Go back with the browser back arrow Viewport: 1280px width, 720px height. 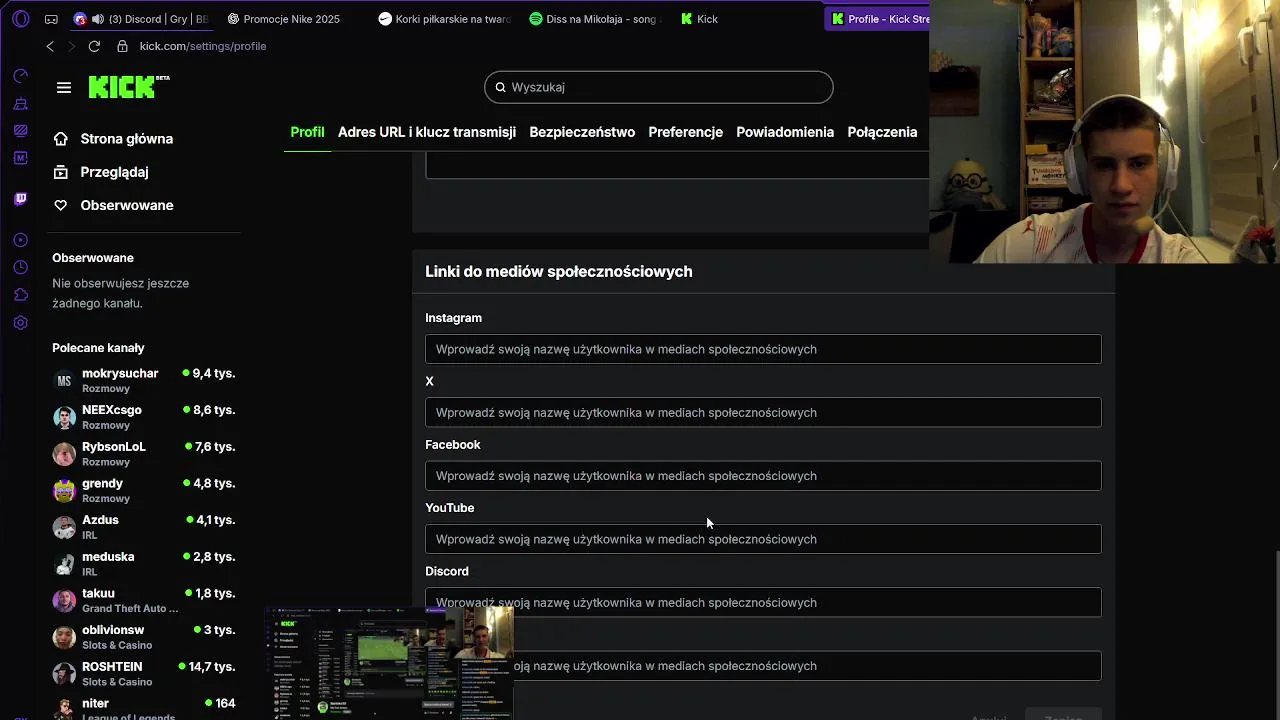point(50,46)
